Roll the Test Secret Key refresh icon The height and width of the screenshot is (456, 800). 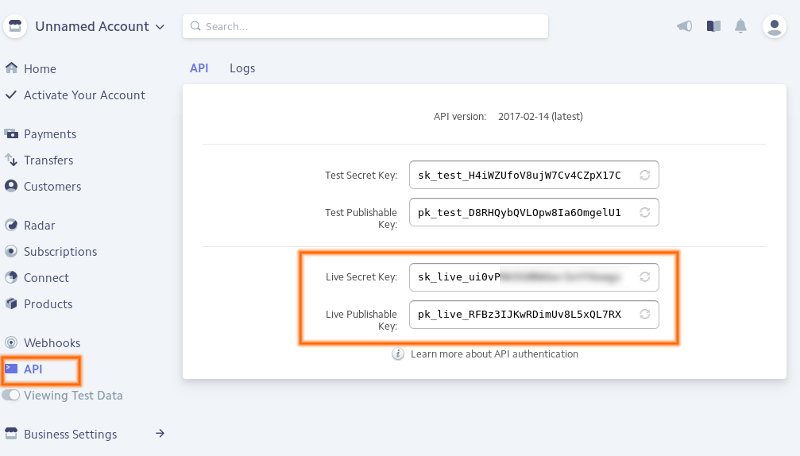645,175
